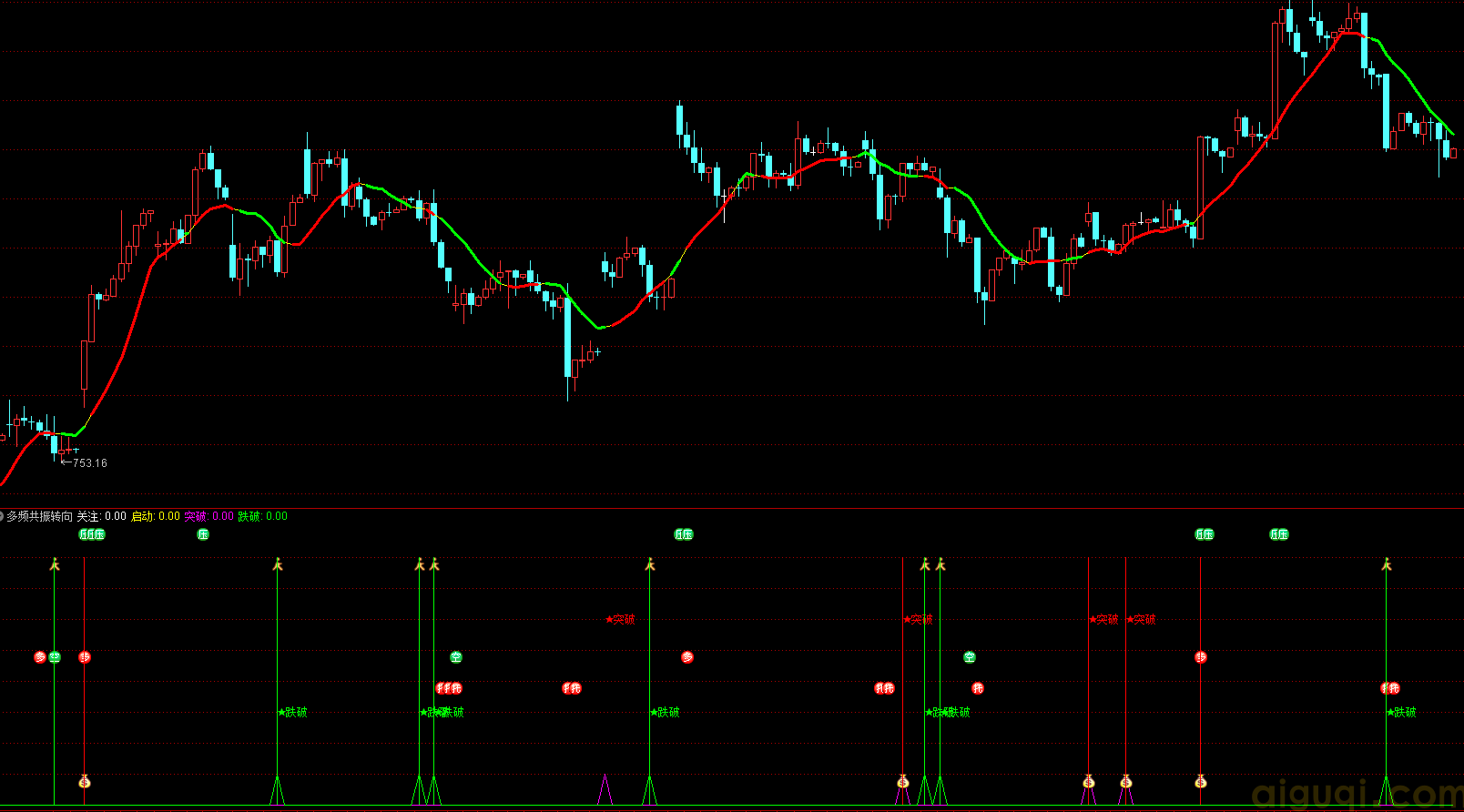Click the yellow 启动: 0.00 value label
The height and width of the screenshot is (812, 1464).
point(156,516)
